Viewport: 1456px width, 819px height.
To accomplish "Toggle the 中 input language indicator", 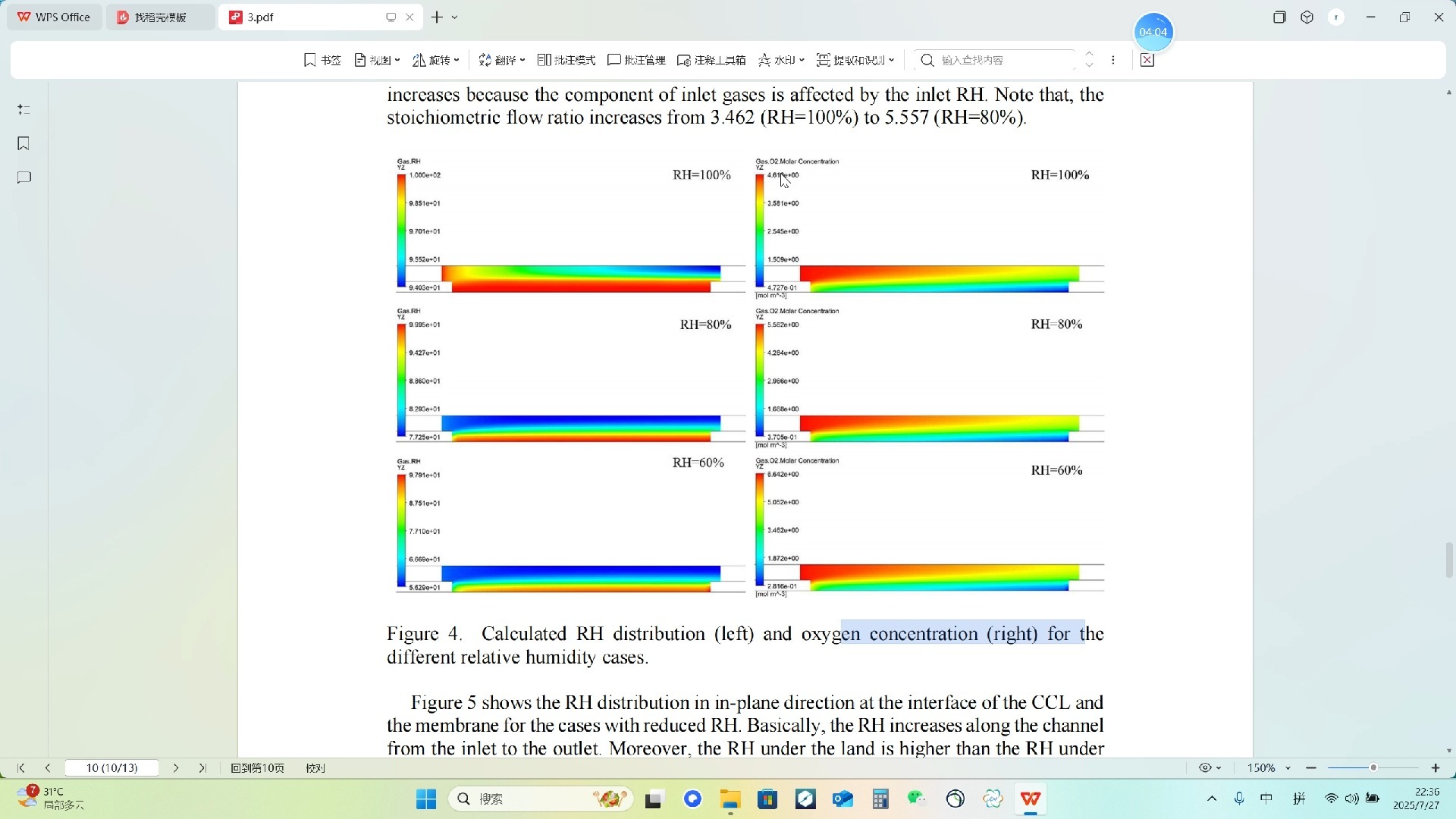I will (1266, 799).
